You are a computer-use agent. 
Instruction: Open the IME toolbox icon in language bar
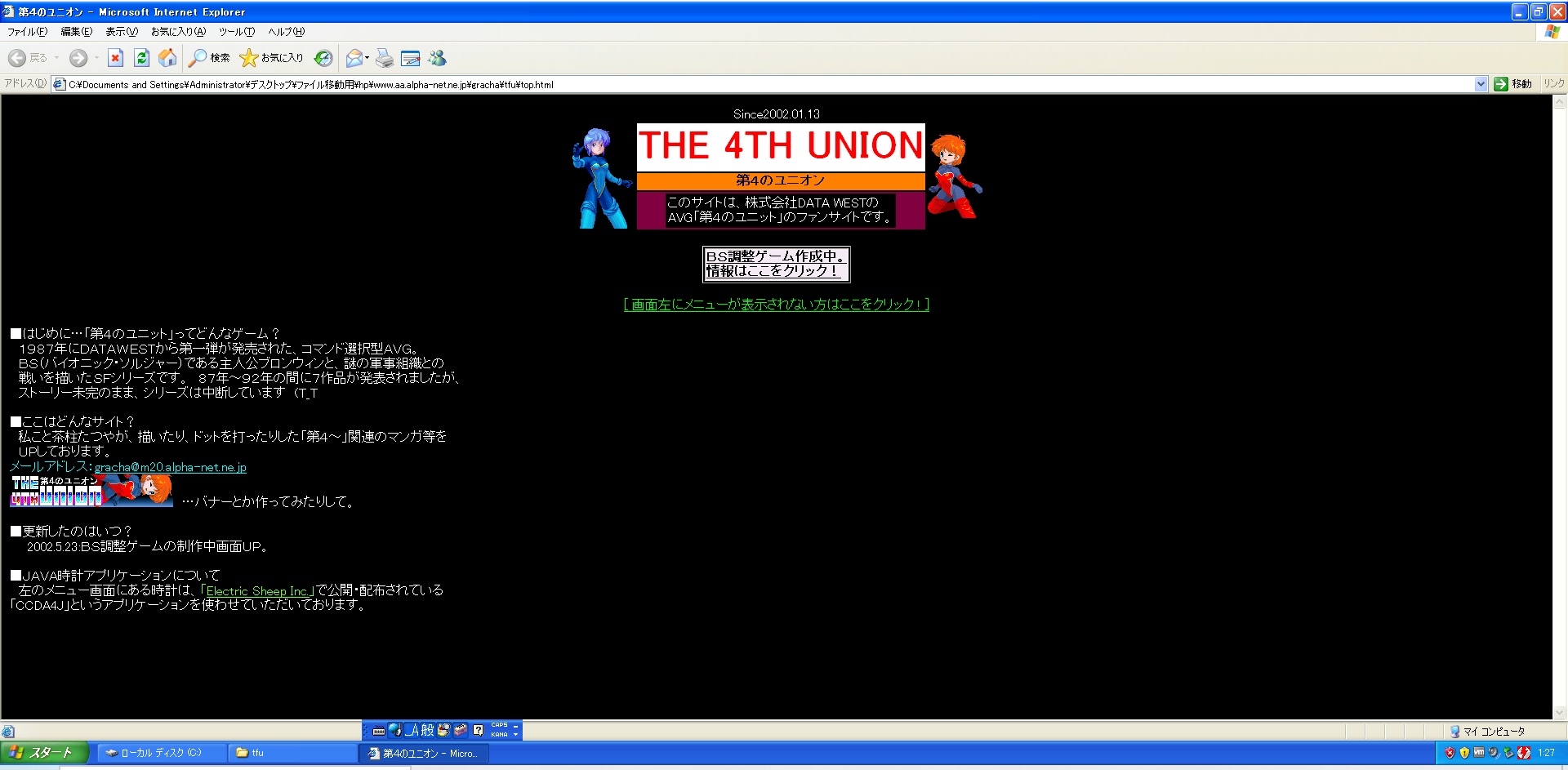click(x=461, y=730)
